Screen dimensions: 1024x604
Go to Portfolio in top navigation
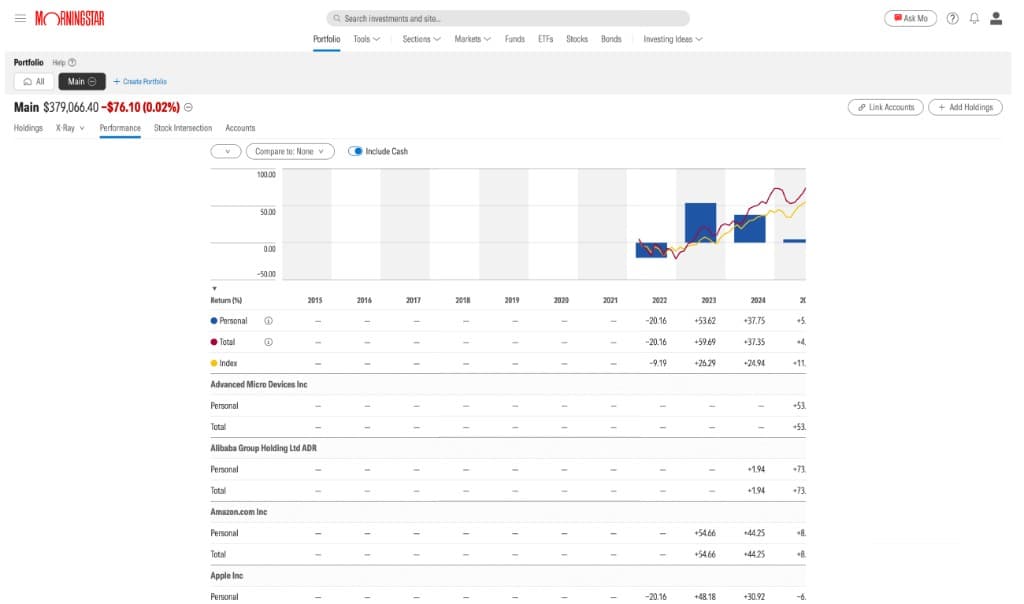327,39
